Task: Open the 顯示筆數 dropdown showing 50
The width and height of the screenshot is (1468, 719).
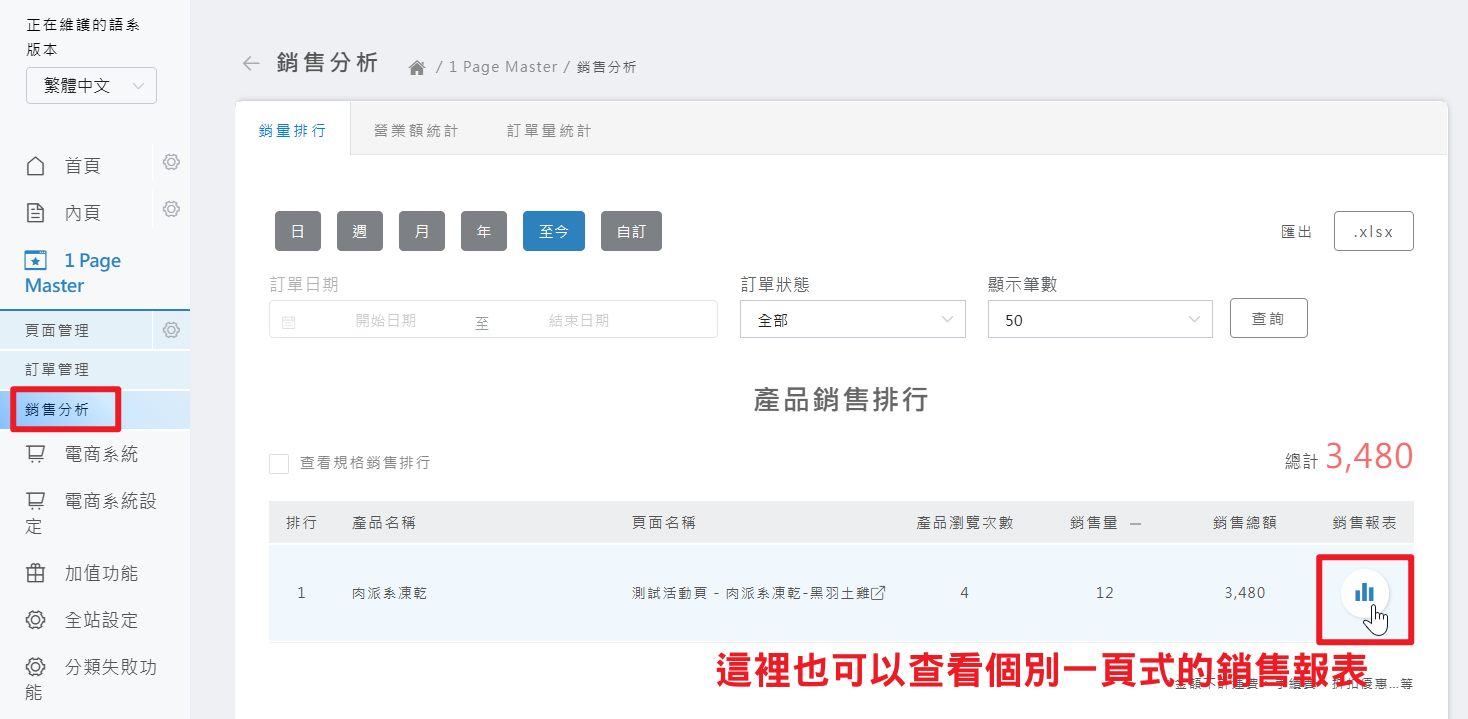Action: [1099, 319]
